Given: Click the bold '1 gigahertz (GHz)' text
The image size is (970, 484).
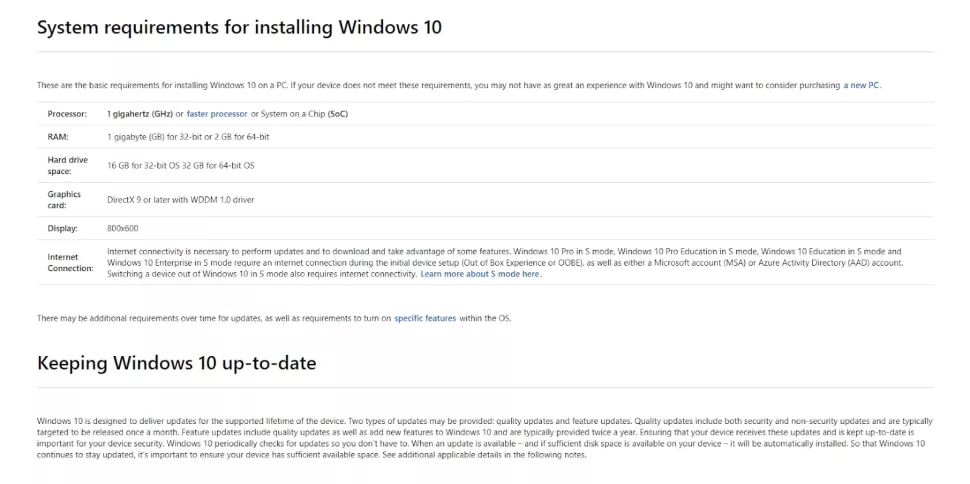Looking at the screenshot, I should click(140, 114).
